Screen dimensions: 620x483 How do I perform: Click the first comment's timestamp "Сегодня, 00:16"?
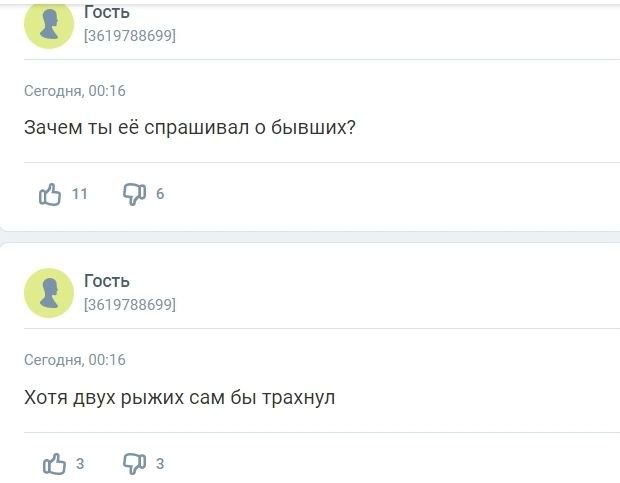tap(75, 91)
